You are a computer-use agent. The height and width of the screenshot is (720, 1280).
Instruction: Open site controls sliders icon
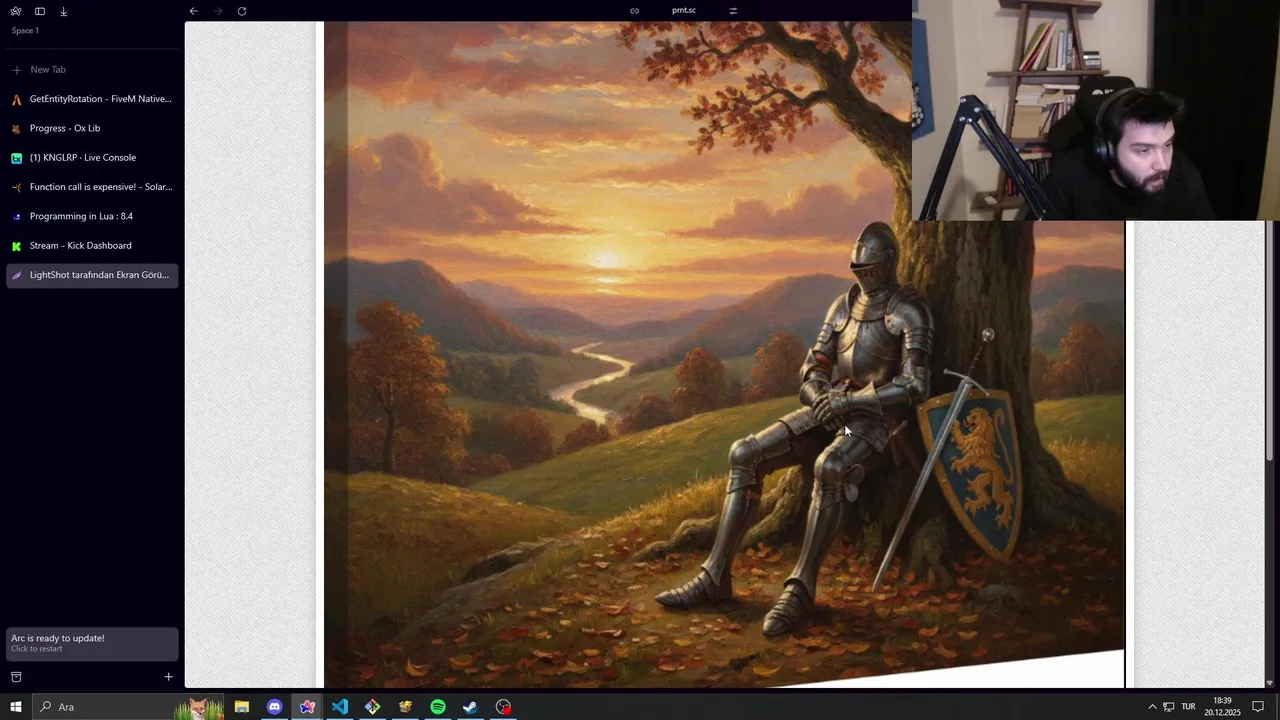[733, 11]
